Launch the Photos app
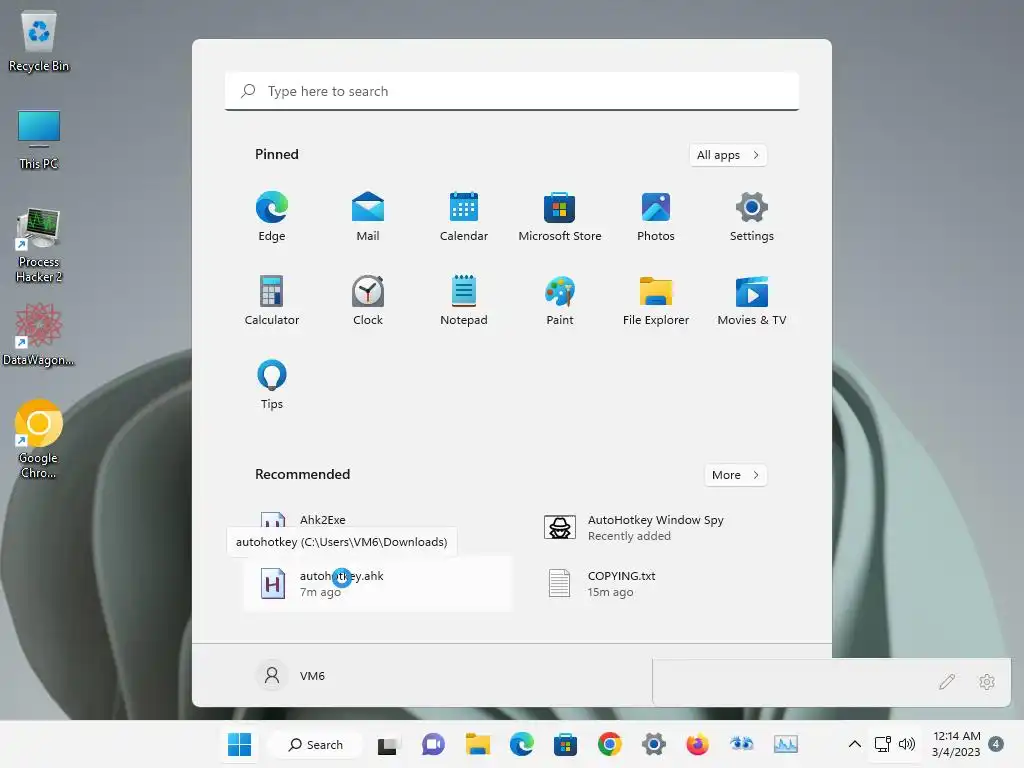Viewport: 1024px width, 768px height. point(656,216)
